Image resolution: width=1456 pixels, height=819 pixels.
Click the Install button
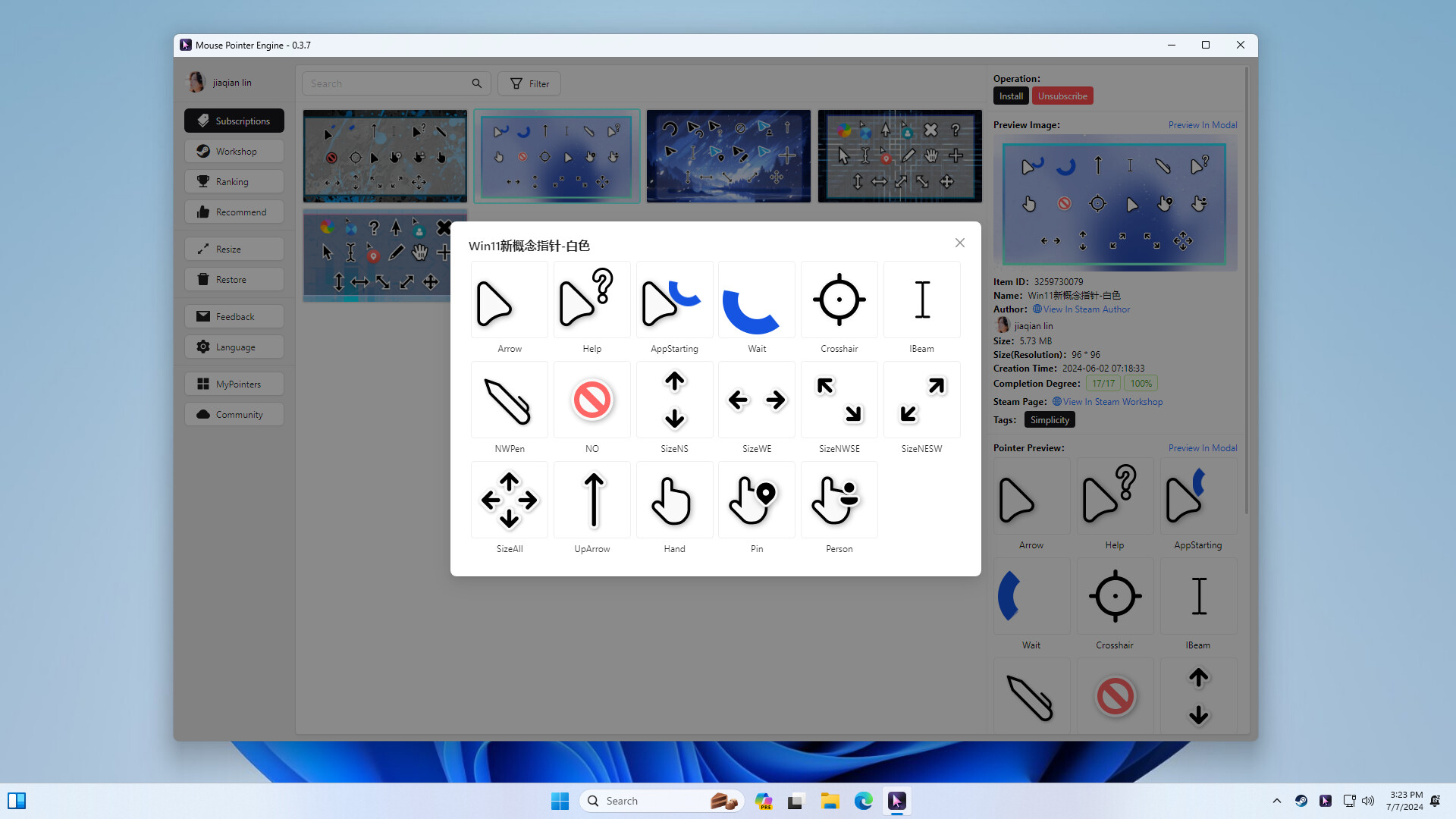click(1011, 96)
